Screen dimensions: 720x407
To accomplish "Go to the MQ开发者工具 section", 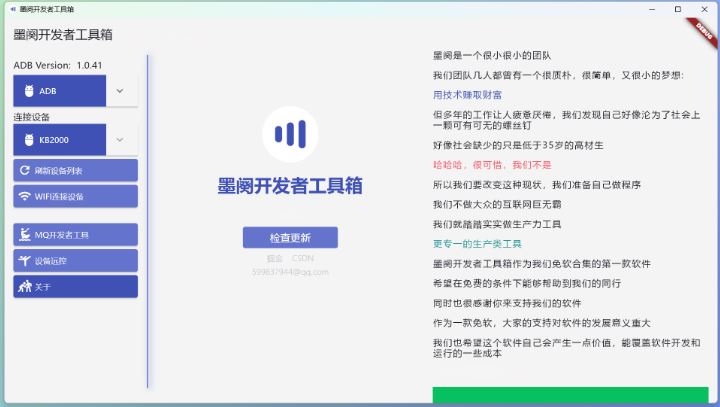I will pos(76,235).
